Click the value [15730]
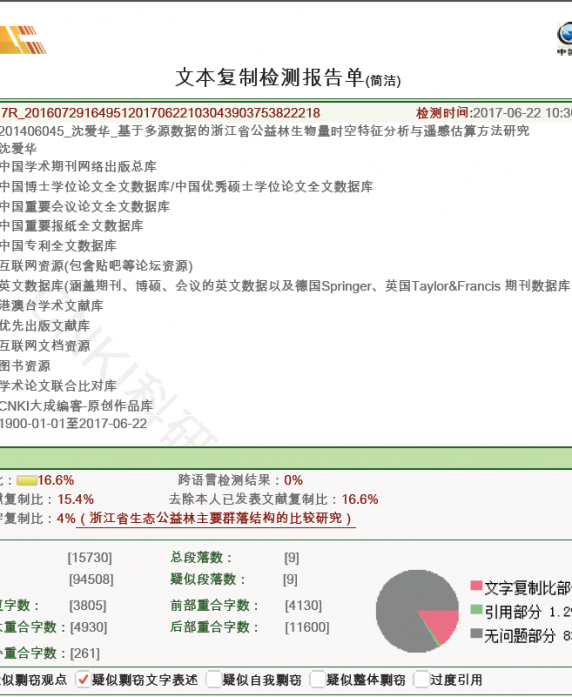This screenshot has height=697, width=572. 90,557
